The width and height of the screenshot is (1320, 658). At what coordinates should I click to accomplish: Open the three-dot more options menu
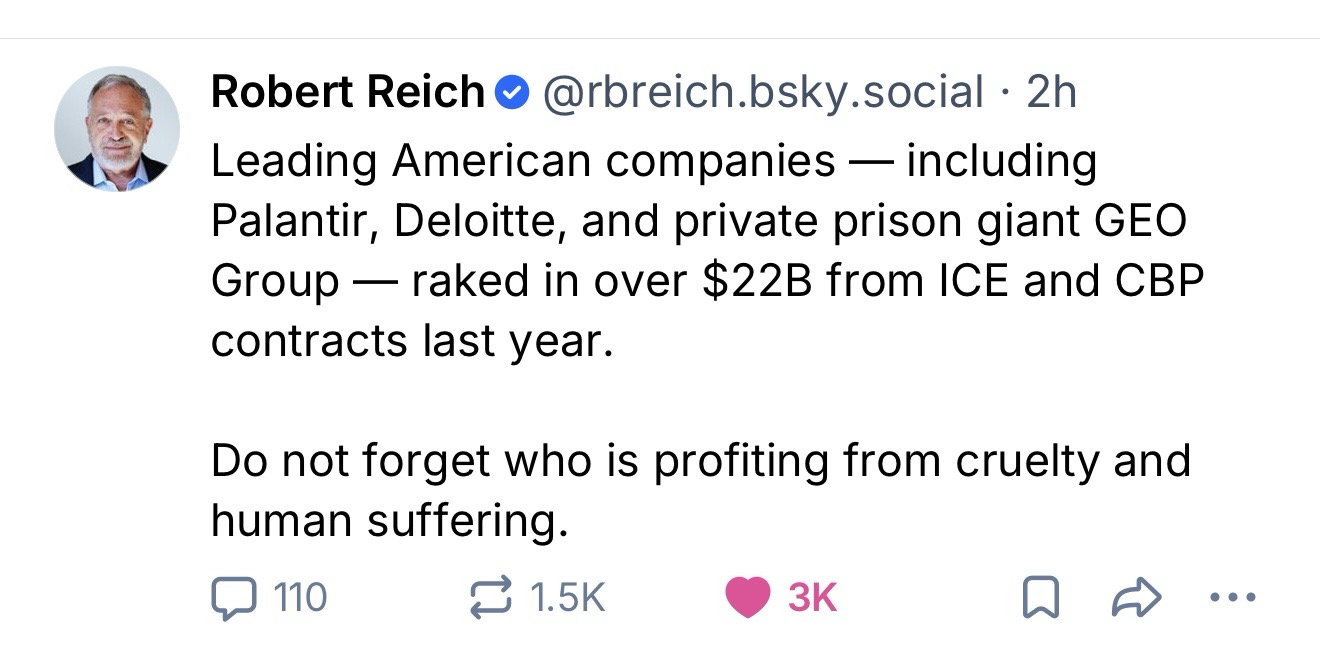1231,598
